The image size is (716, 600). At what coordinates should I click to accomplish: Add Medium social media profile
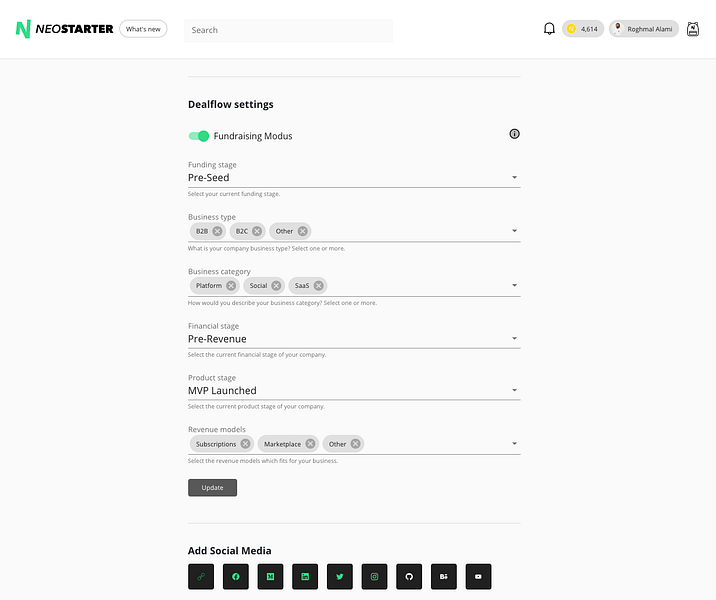pos(270,577)
